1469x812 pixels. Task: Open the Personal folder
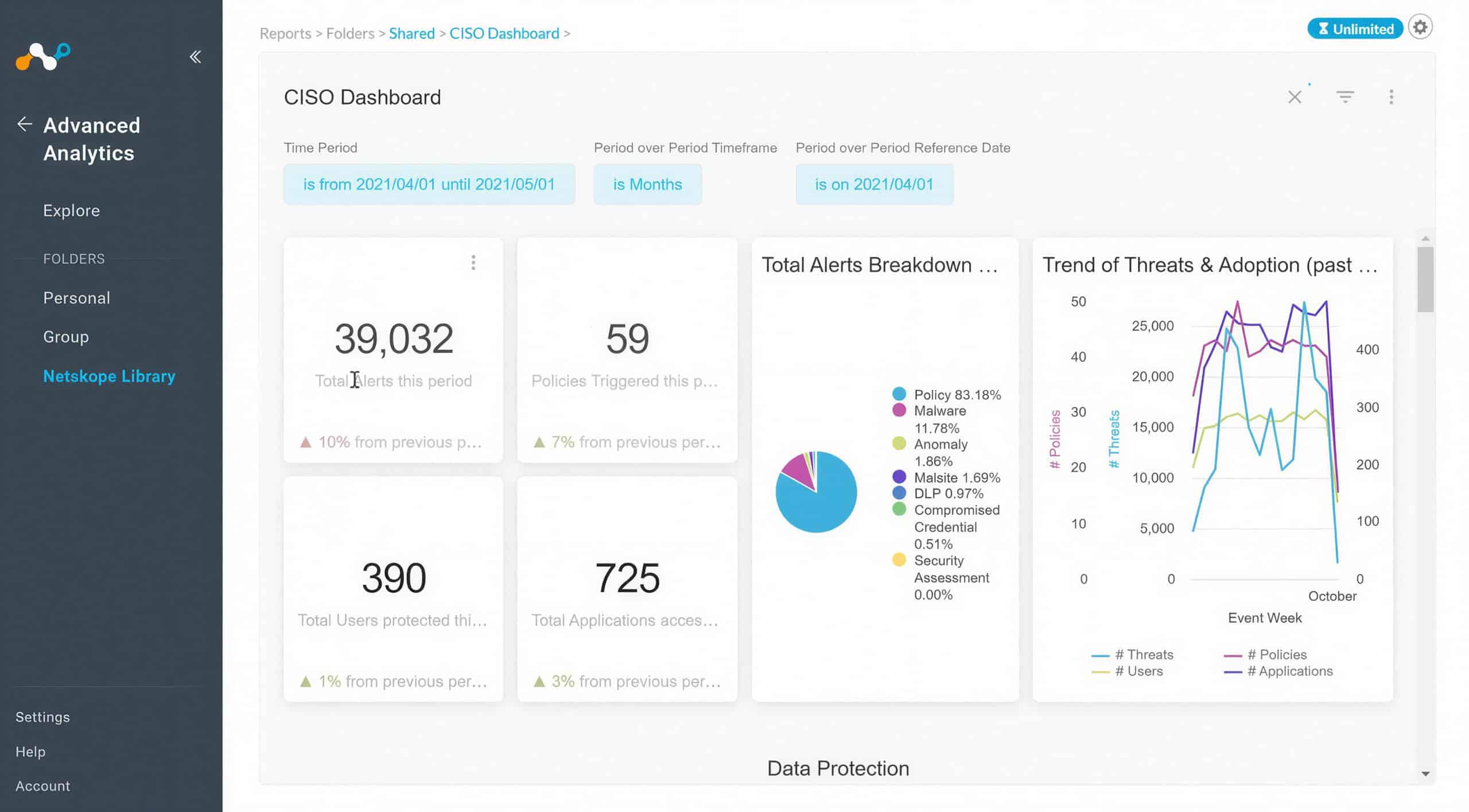coord(77,298)
